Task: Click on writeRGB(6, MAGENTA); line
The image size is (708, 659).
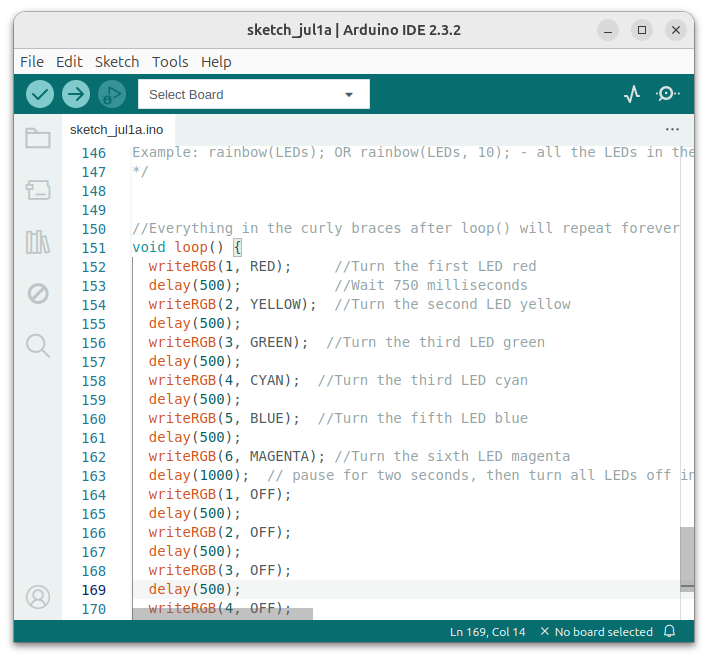Action: [237, 456]
